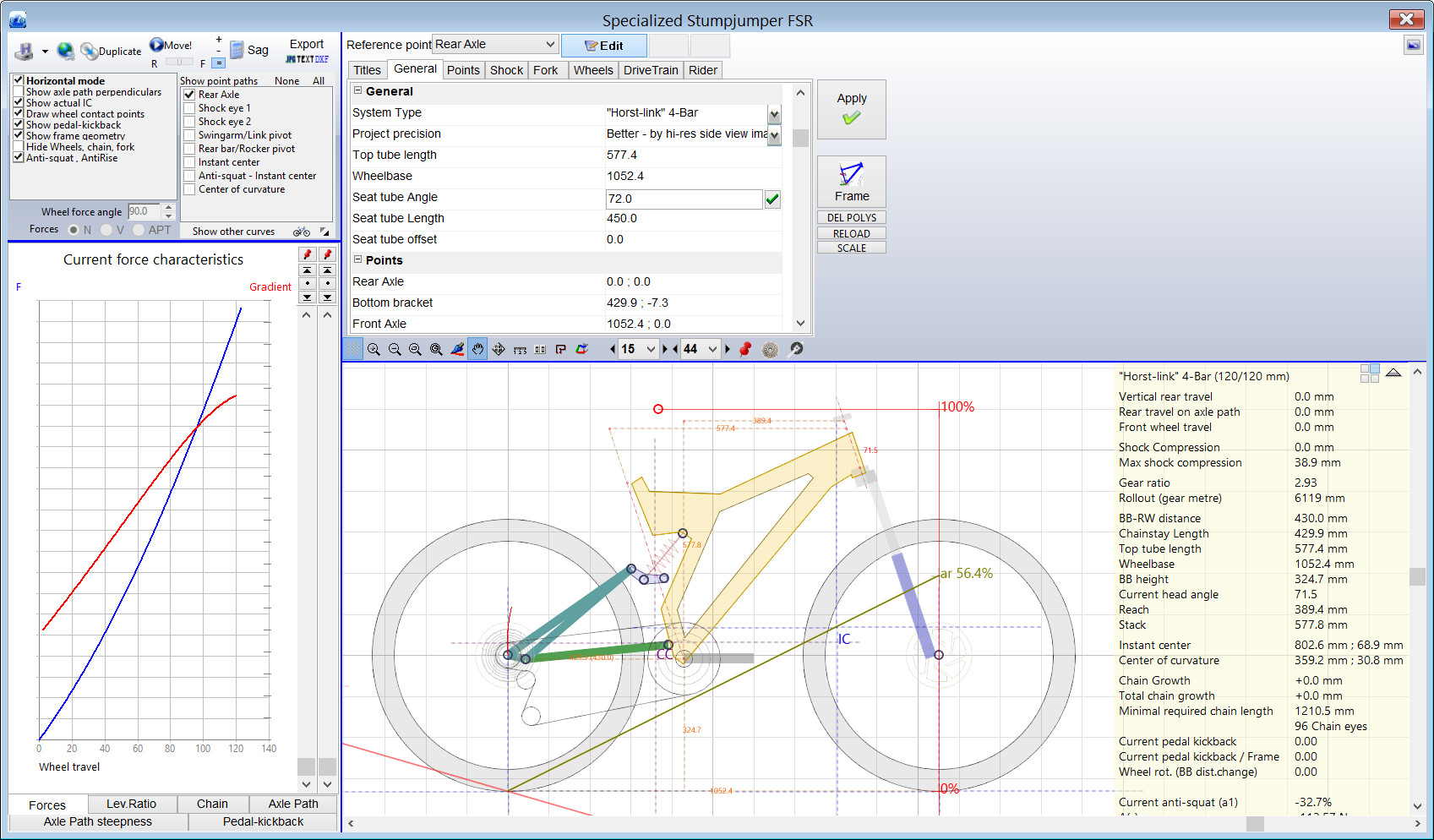Image resolution: width=1434 pixels, height=840 pixels.
Task: Open the Sag calculator icon
Action: click(237, 50)
